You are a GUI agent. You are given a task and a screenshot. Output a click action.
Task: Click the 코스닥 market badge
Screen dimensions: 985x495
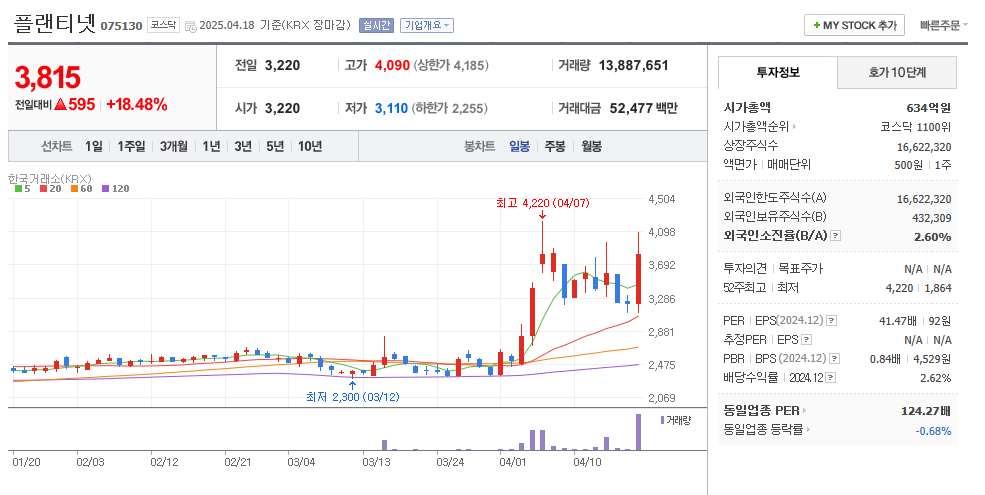163,25
